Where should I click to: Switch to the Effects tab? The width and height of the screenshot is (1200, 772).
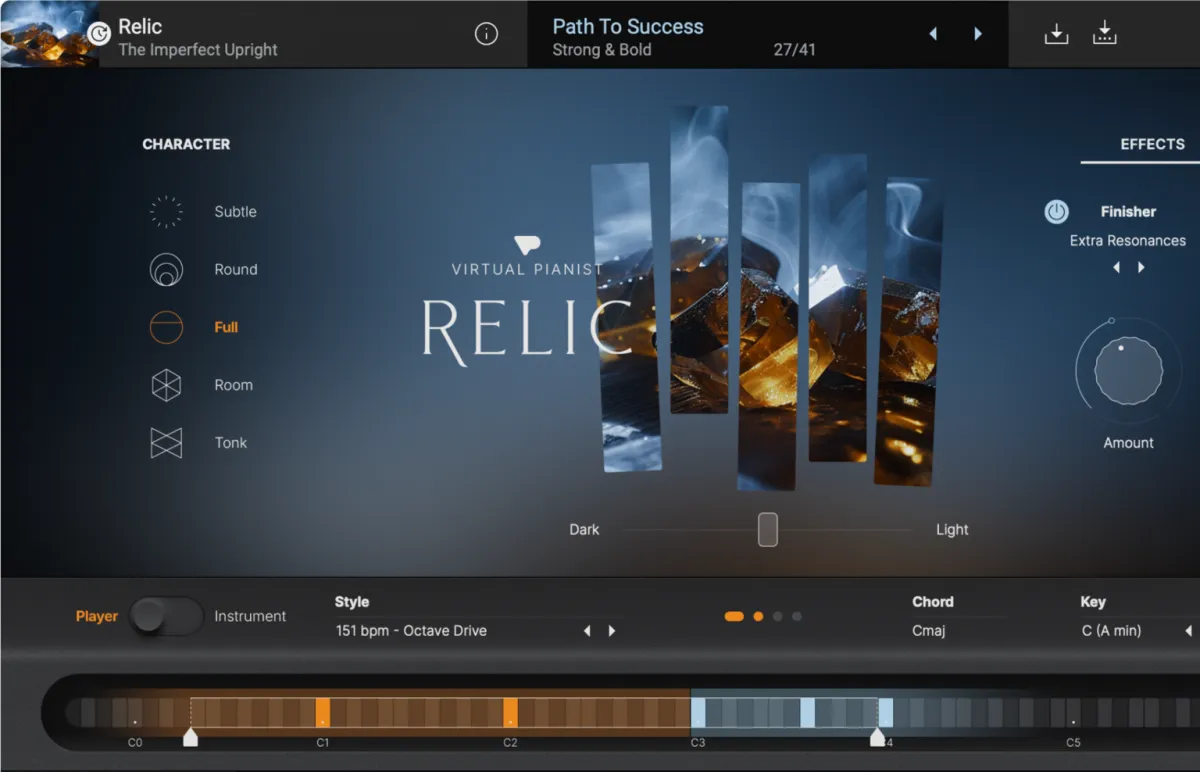(x=1152, y=144)
